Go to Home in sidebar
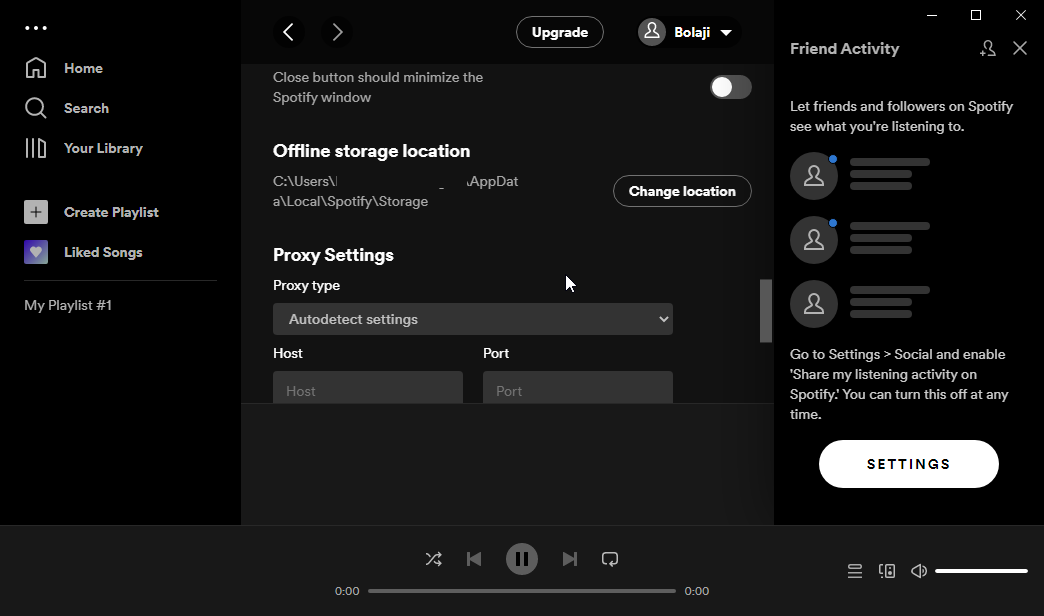Viewport: 1044px width, 616px height. (64, 68)
